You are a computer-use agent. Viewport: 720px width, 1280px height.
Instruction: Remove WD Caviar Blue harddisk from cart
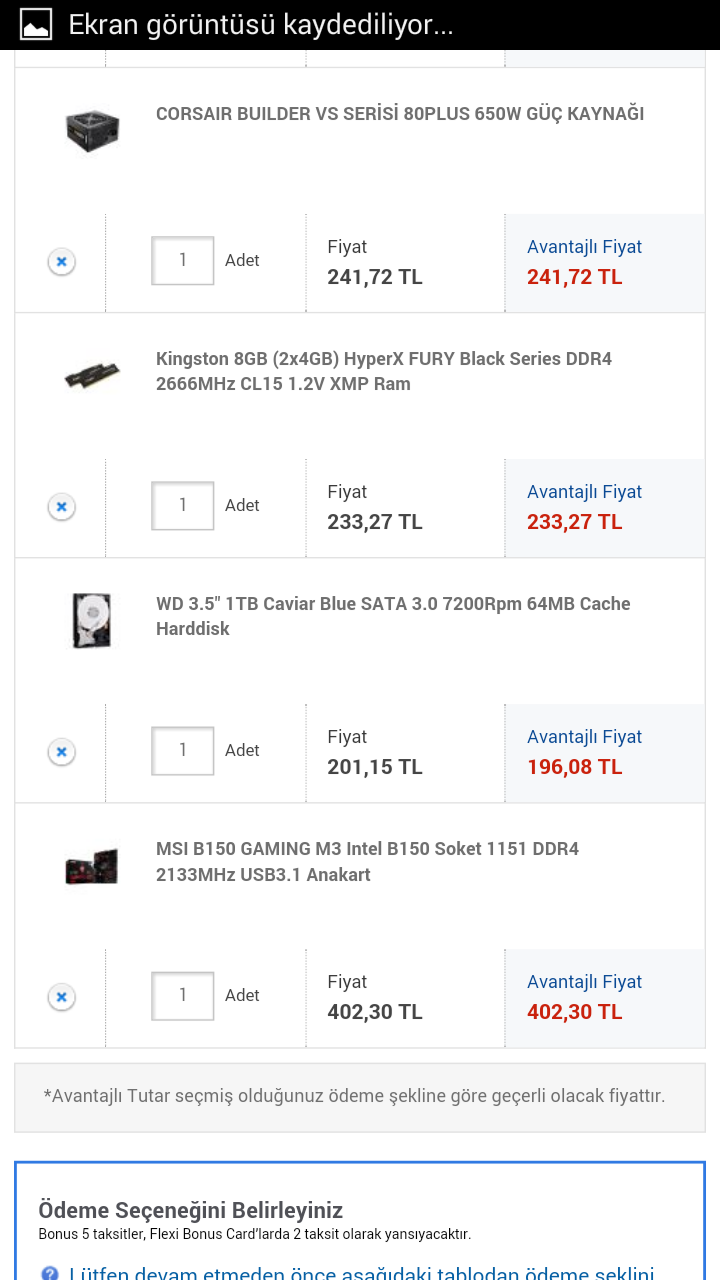[61, 752]
